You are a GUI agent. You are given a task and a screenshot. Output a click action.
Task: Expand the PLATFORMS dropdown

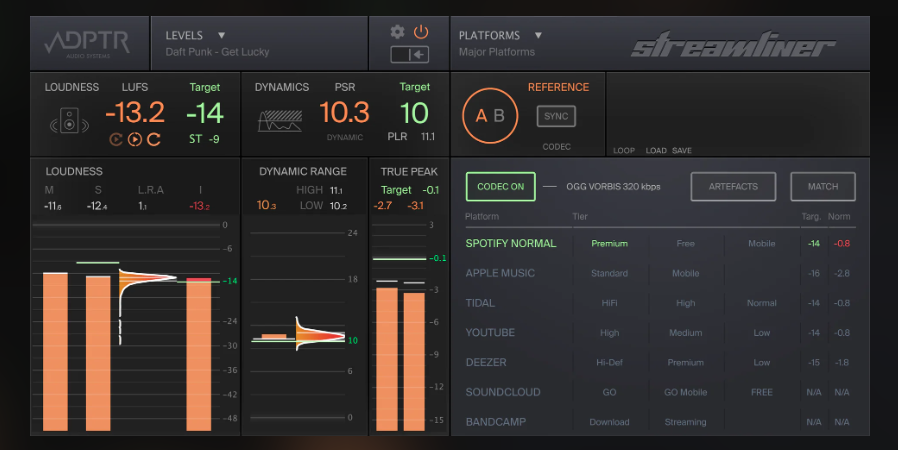(538, 35)
